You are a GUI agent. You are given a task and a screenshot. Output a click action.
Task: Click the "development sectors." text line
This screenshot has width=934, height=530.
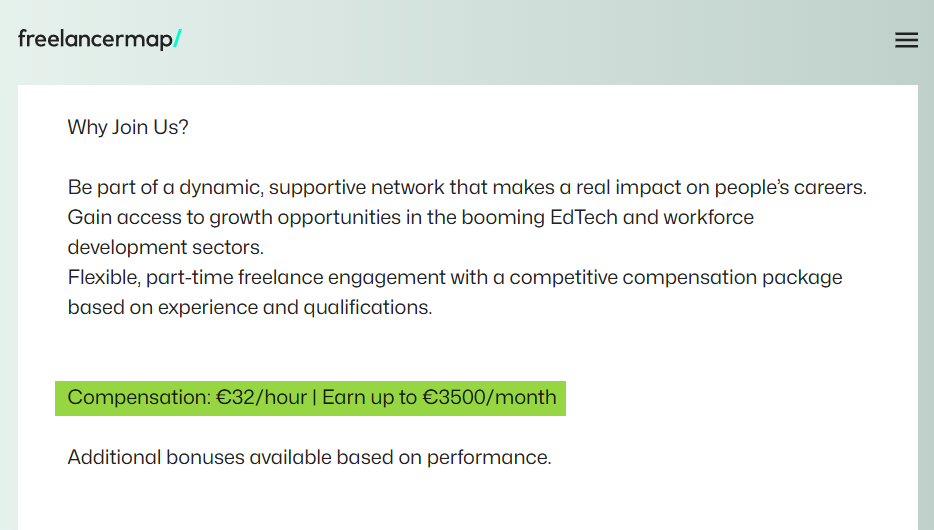pos(166,247)
